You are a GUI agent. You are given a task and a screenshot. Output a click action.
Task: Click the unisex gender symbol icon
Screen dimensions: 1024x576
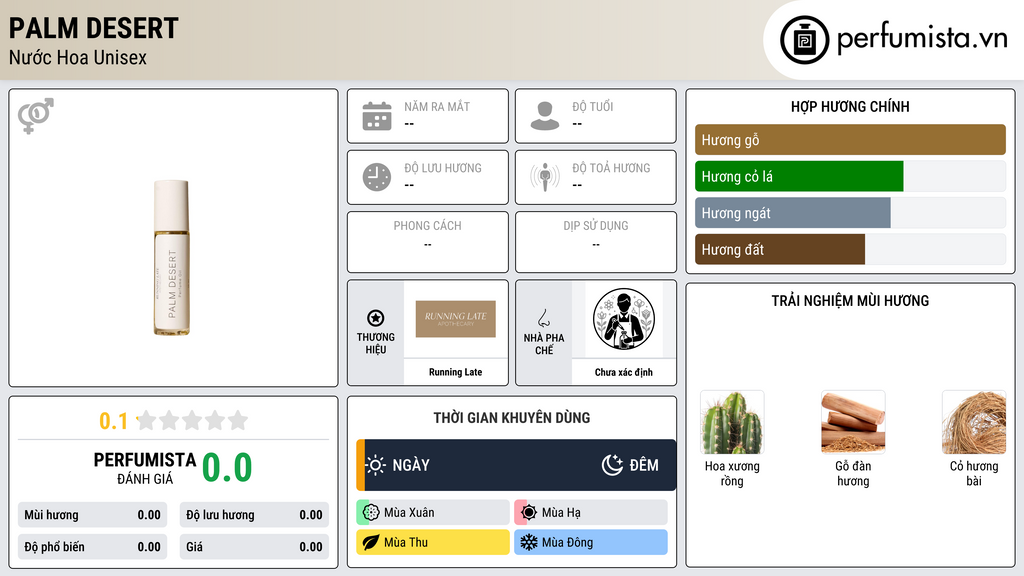[x=36, y=116]
